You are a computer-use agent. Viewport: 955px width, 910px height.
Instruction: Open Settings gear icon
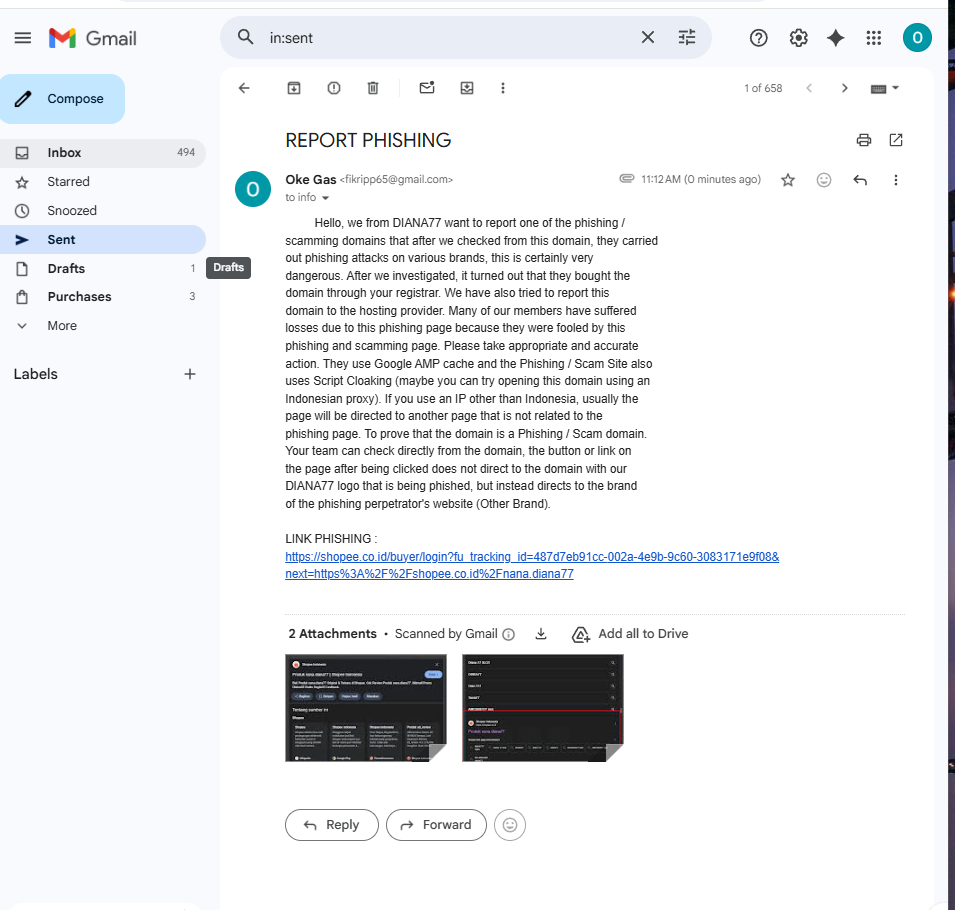[x=798, y=38]
